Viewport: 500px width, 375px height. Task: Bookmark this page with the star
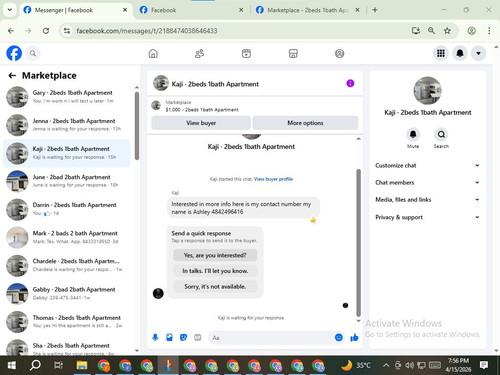coord(447,31)
